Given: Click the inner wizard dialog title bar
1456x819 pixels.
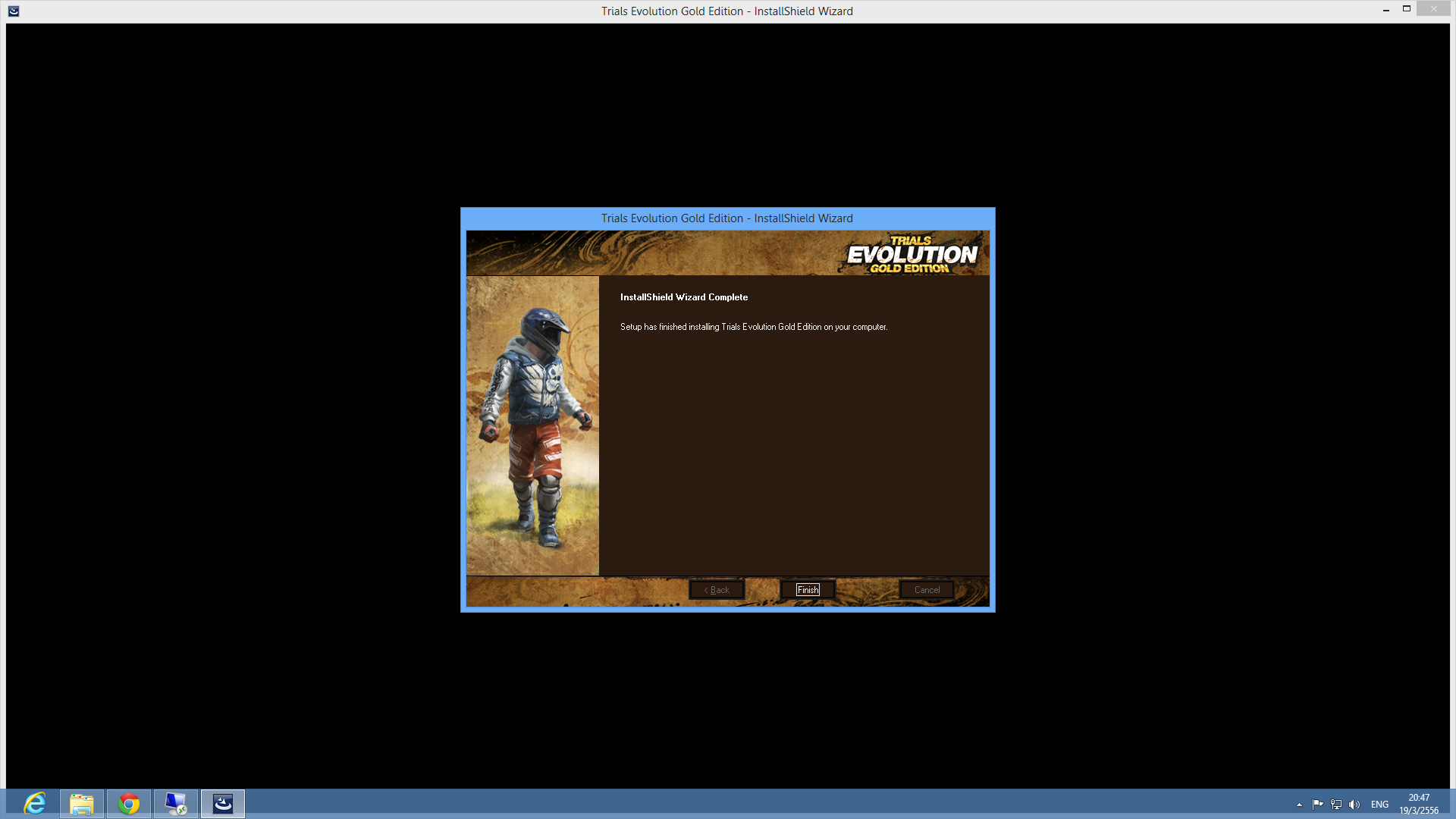Looking at the screenshot, I should click(x=726, y=218).
